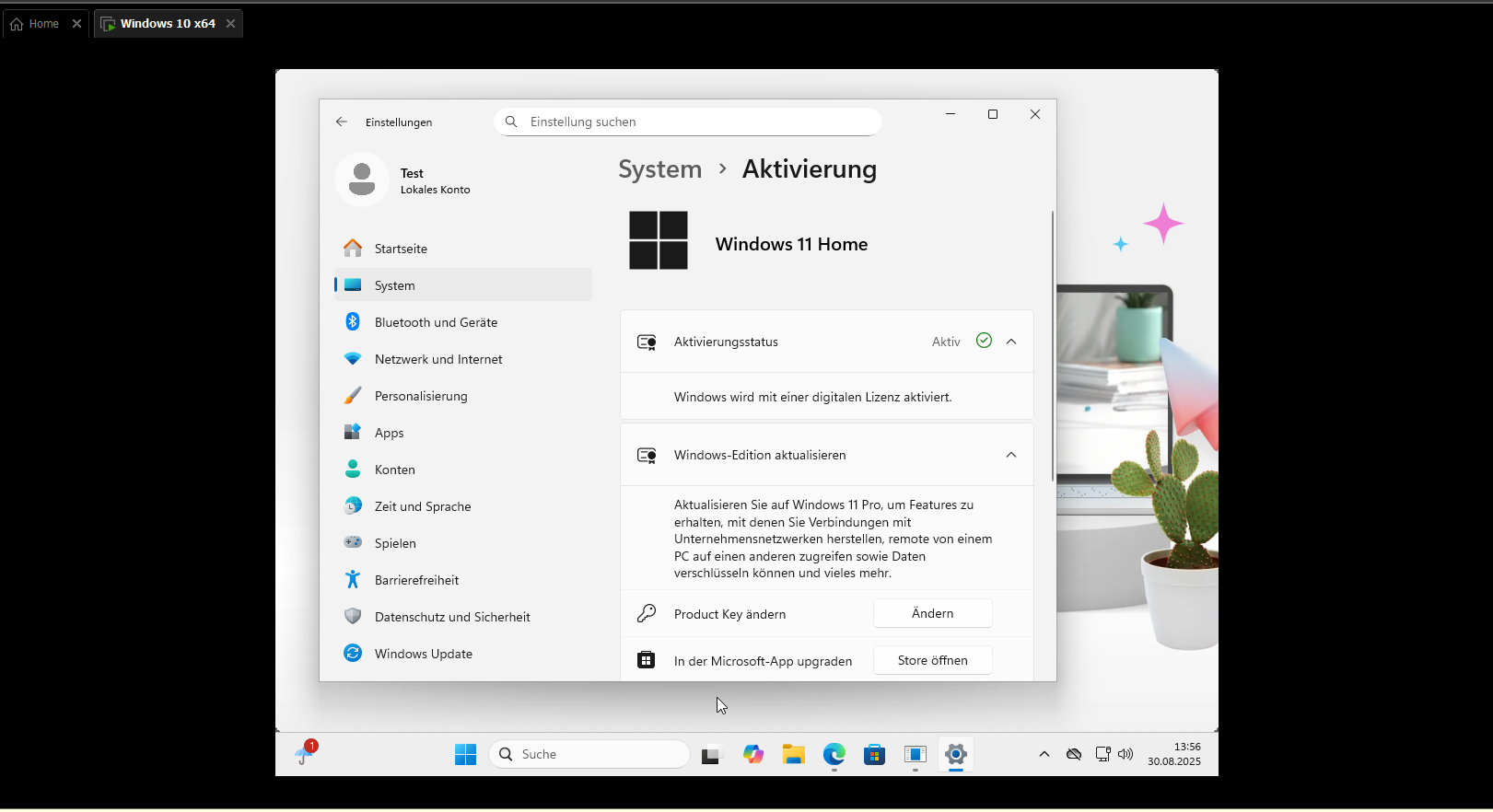Open Microsoft Edge from the taskbar
The height and width of the screenshot is (812, 1493).
[834, 755]
